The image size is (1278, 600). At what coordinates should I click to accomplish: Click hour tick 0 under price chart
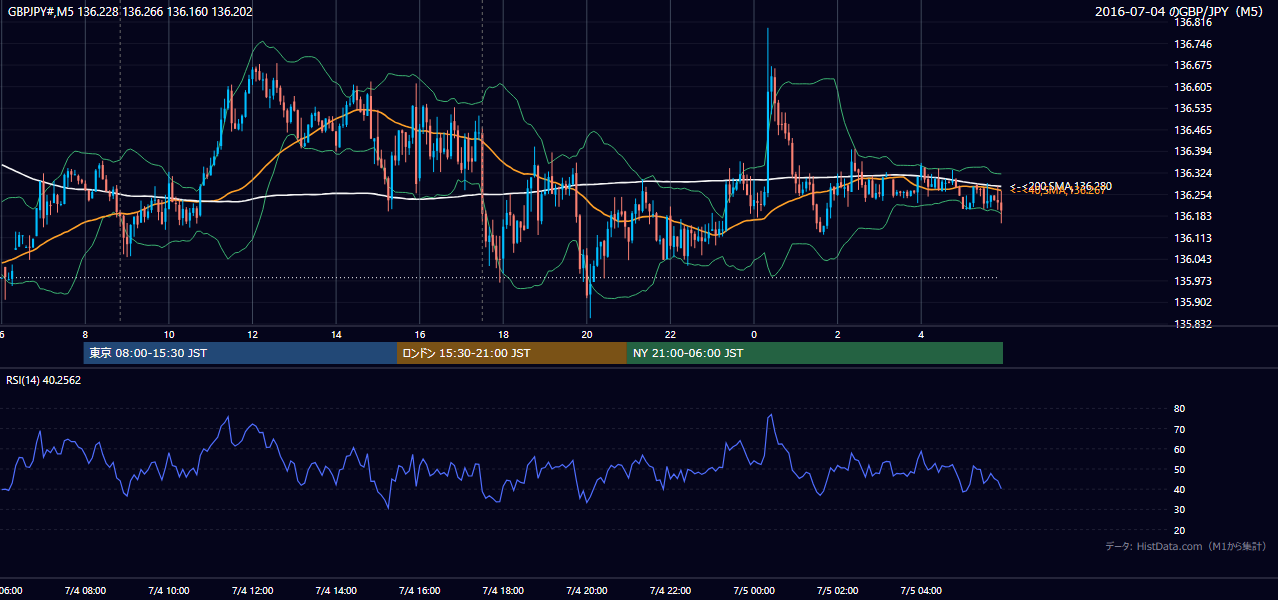[754, 334]
